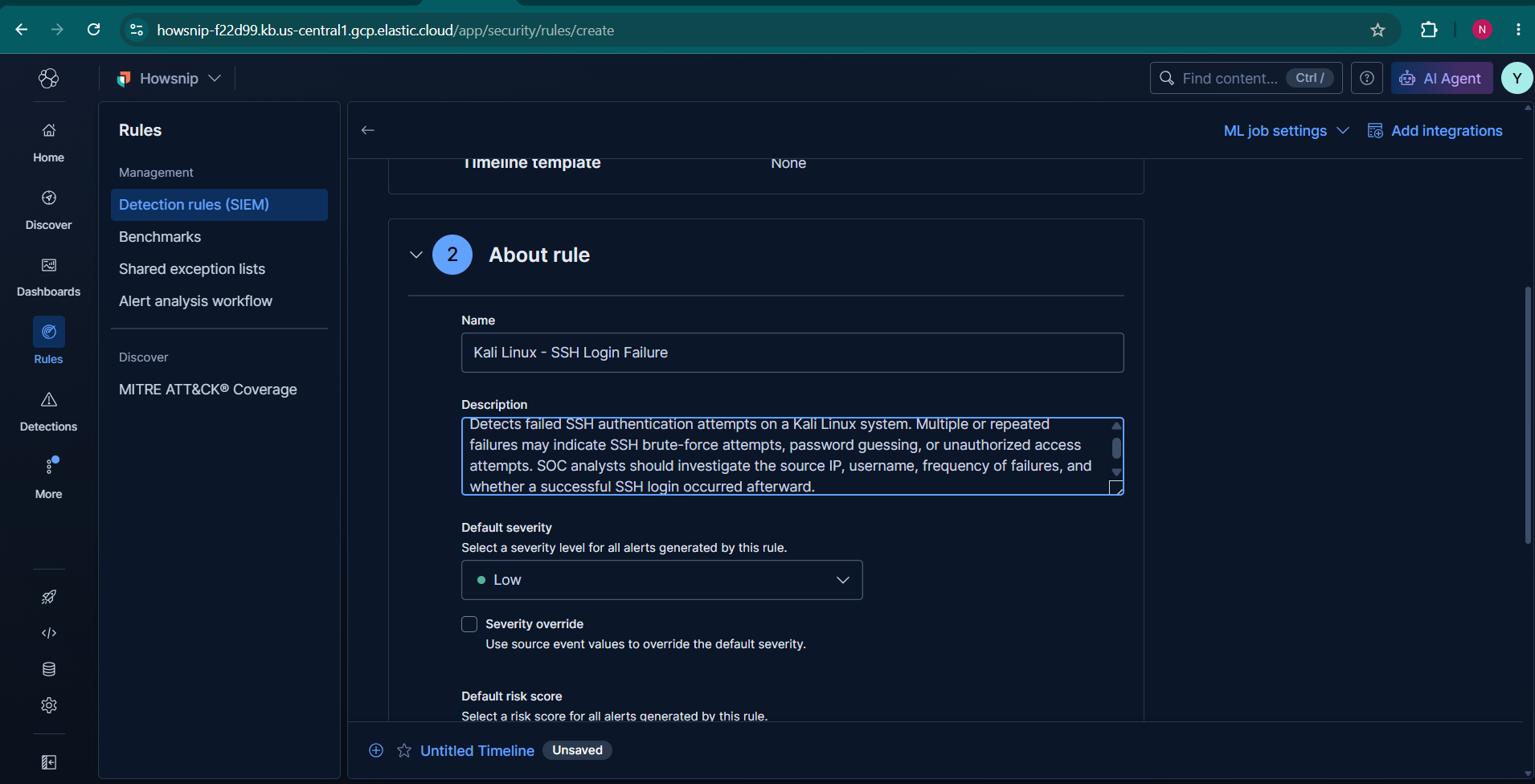Go to Alert analysis workflow
The width and height of the screenshot is (1535, 784).
tap(195, 301)
